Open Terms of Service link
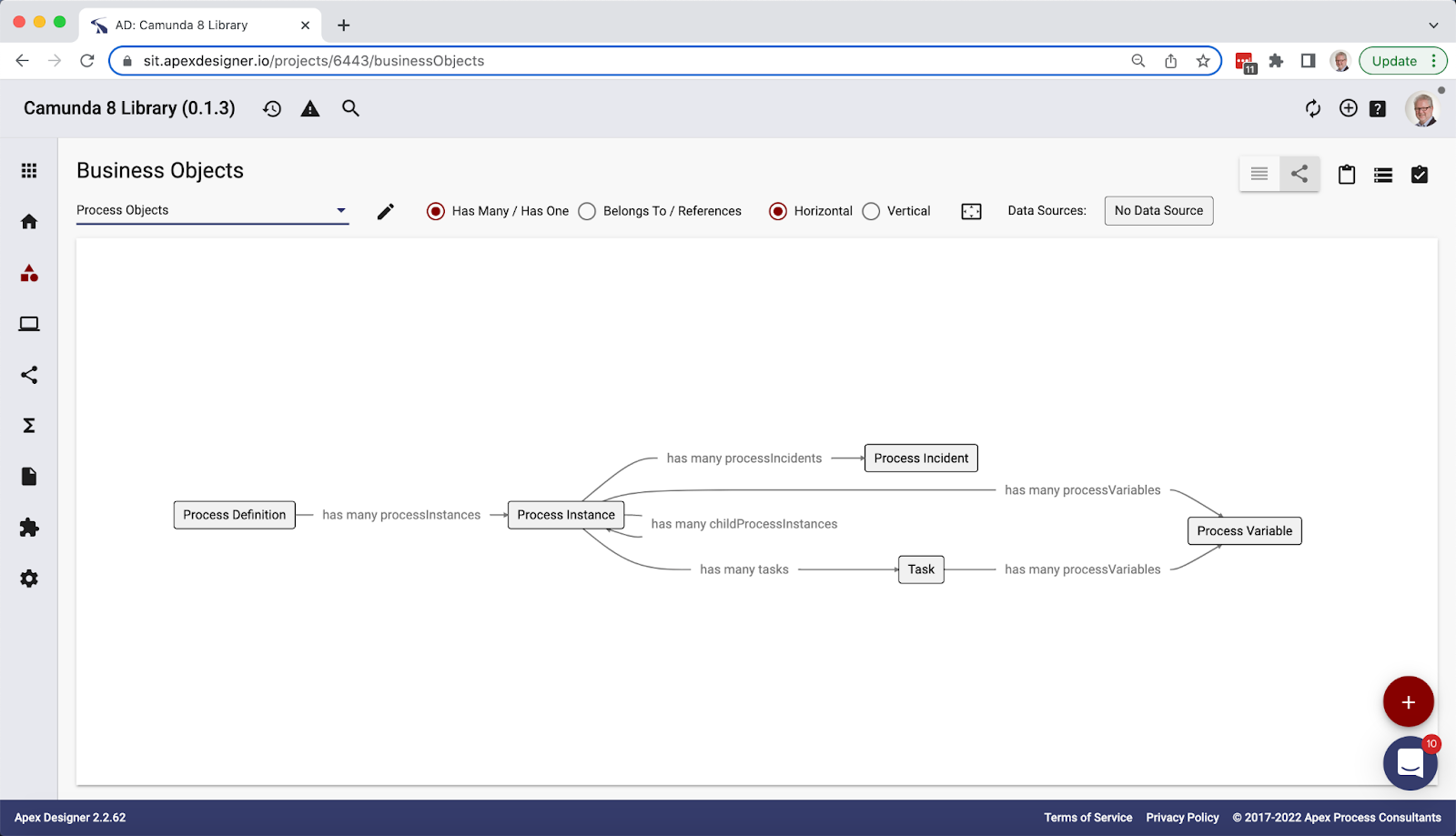 click(x=1088, y=818)
